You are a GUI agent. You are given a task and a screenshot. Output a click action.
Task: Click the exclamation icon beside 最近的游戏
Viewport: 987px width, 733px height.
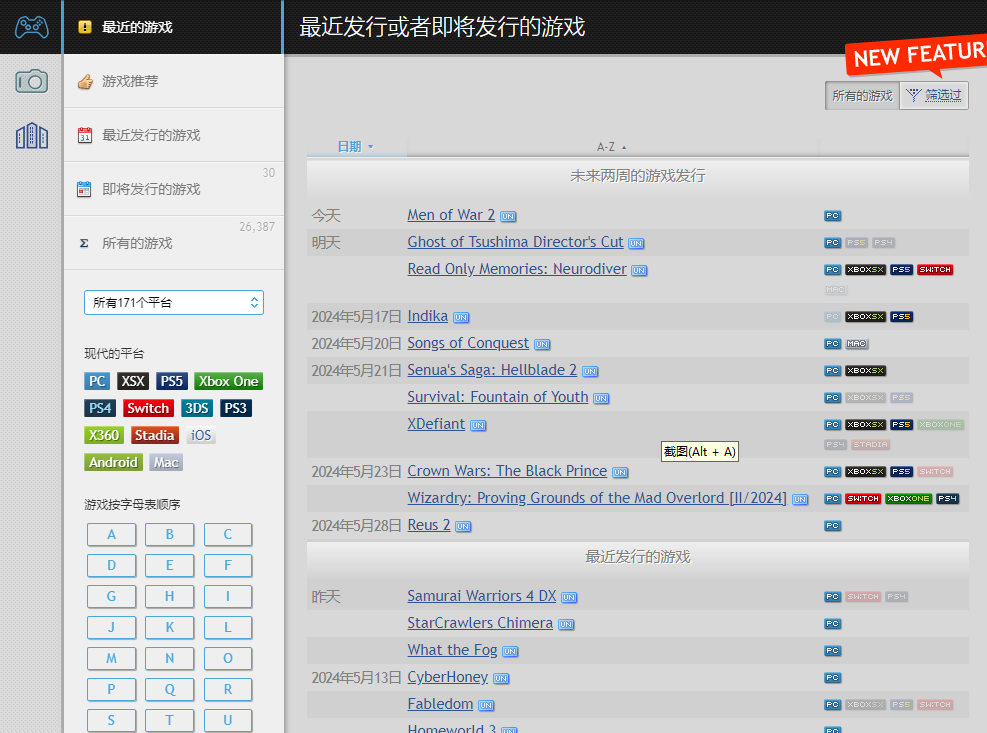pyautogui.click(x=85, y=26)
